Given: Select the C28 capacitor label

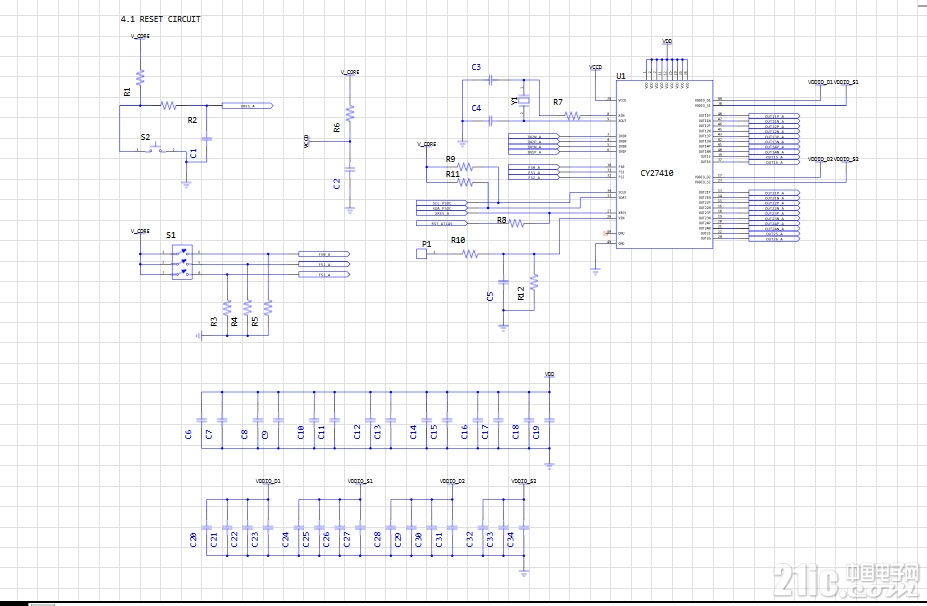Looking at the screenshot, I should coord(377,539).
